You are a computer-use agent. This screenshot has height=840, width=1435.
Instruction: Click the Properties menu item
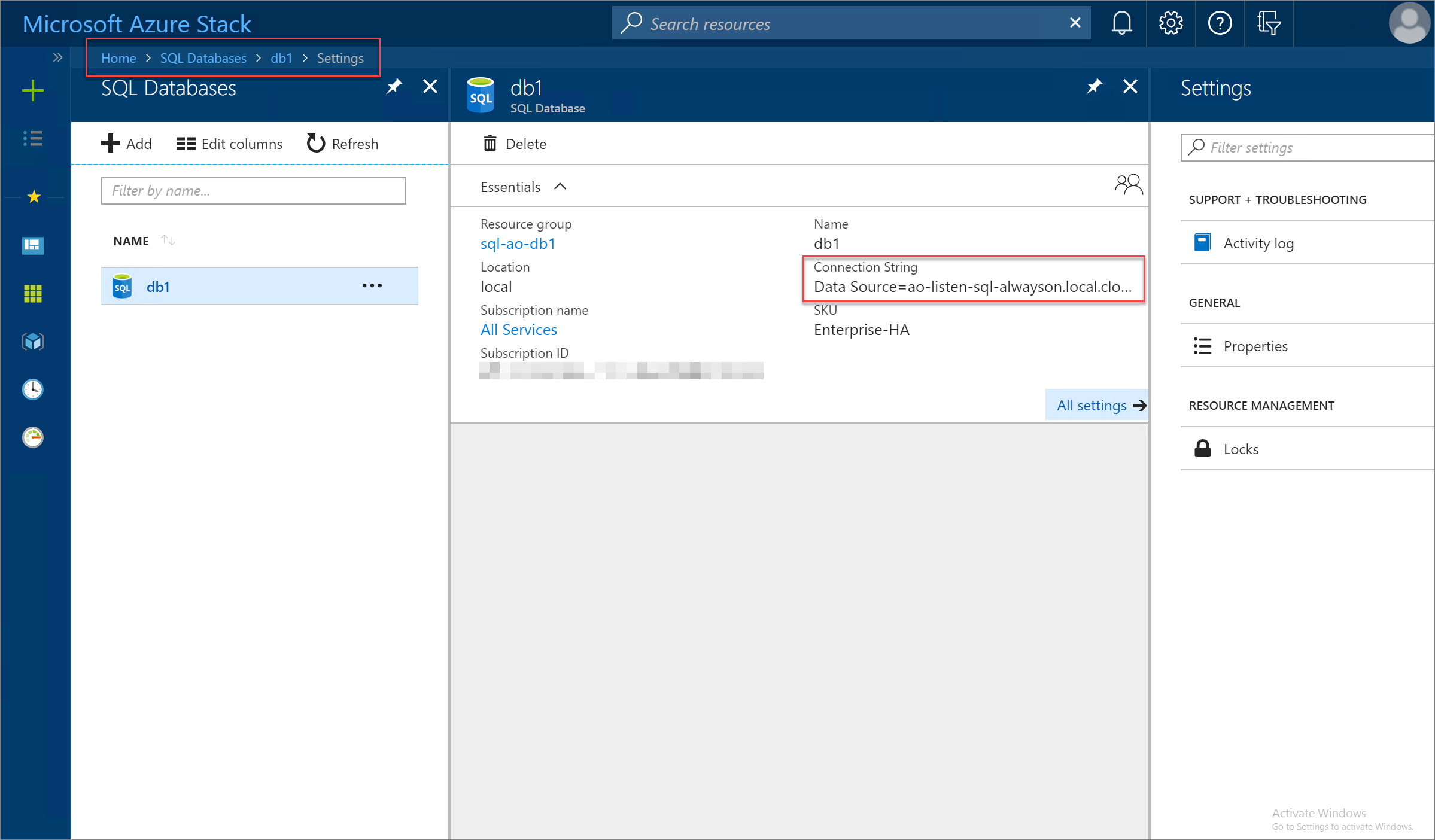tap(1256, 346)
